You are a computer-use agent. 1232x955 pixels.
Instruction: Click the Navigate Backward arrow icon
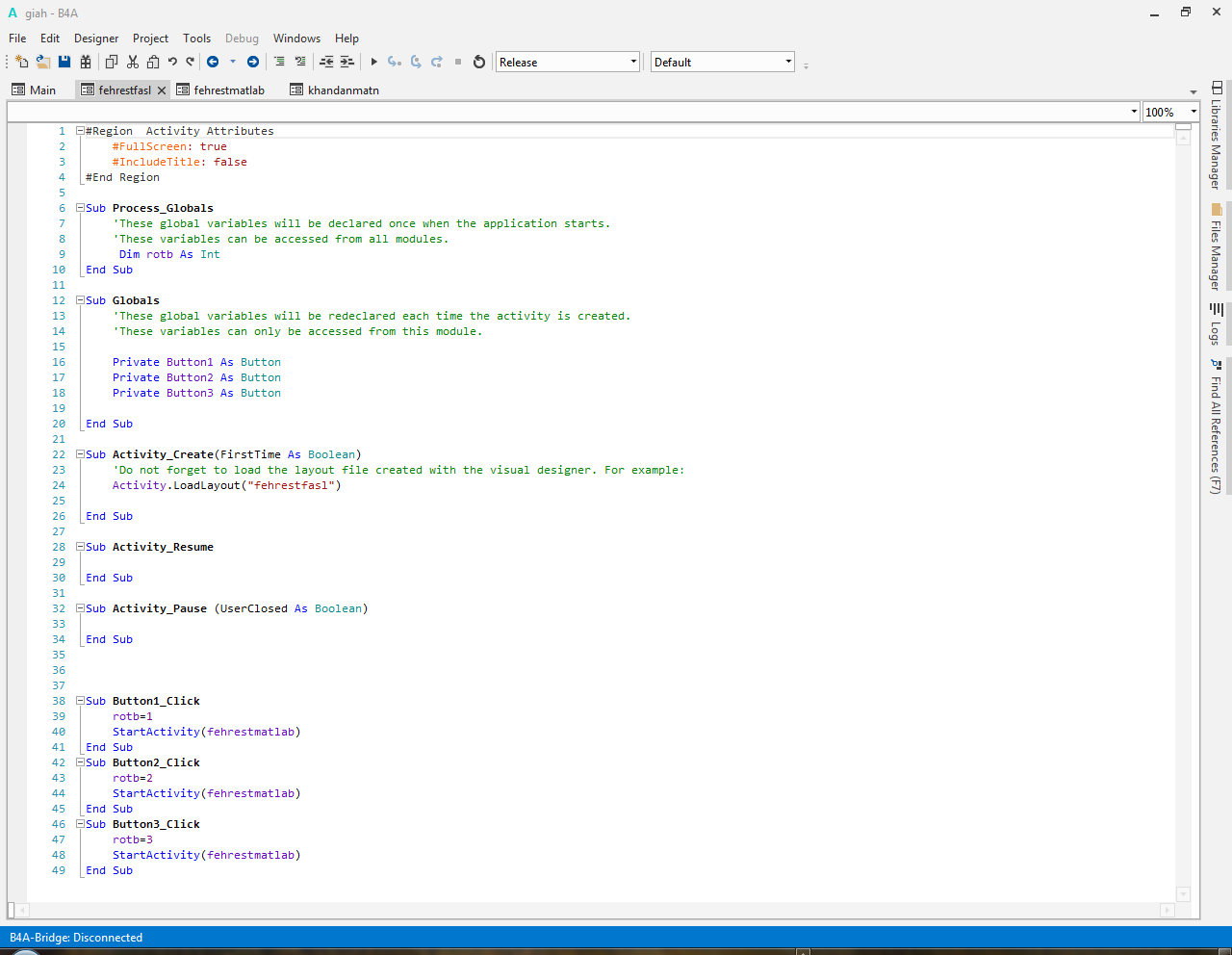pos(213,62)
